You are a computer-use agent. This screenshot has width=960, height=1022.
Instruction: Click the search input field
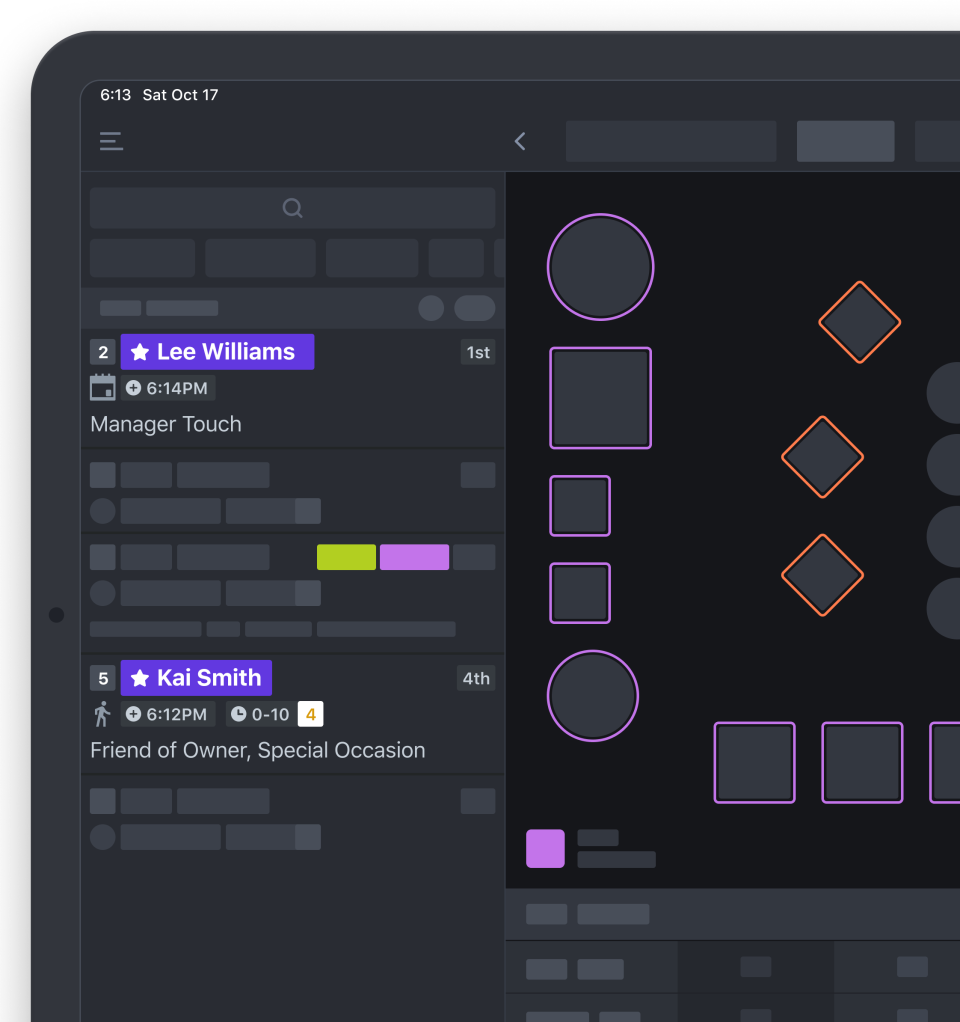pos(293,208)
